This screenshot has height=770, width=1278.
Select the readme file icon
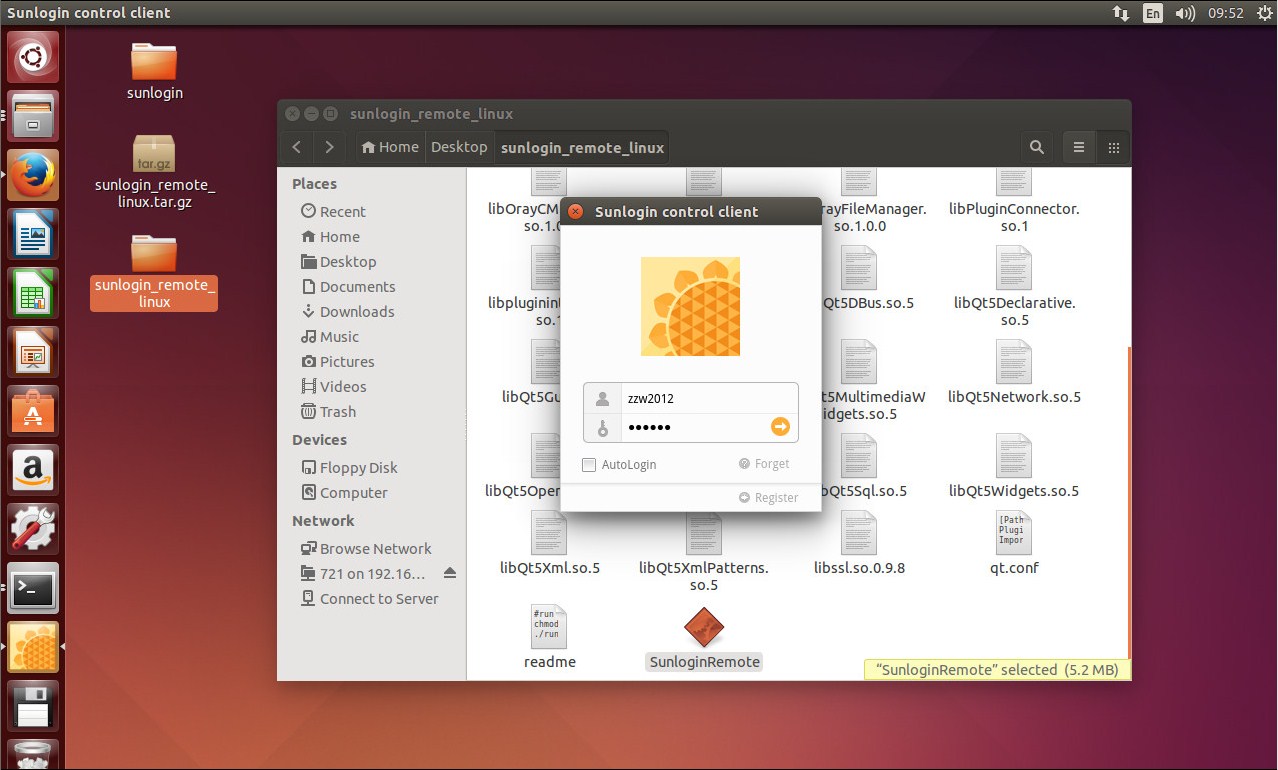[x=549, y=638]
